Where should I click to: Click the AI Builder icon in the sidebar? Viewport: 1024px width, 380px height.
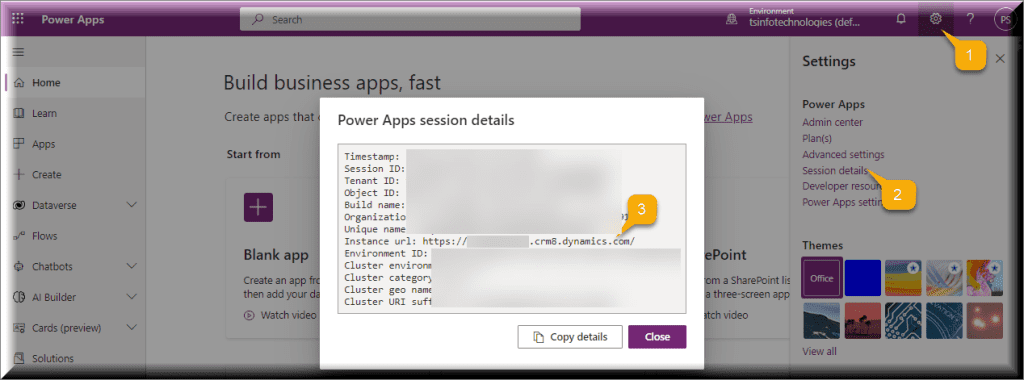click(x=20, y=298)
